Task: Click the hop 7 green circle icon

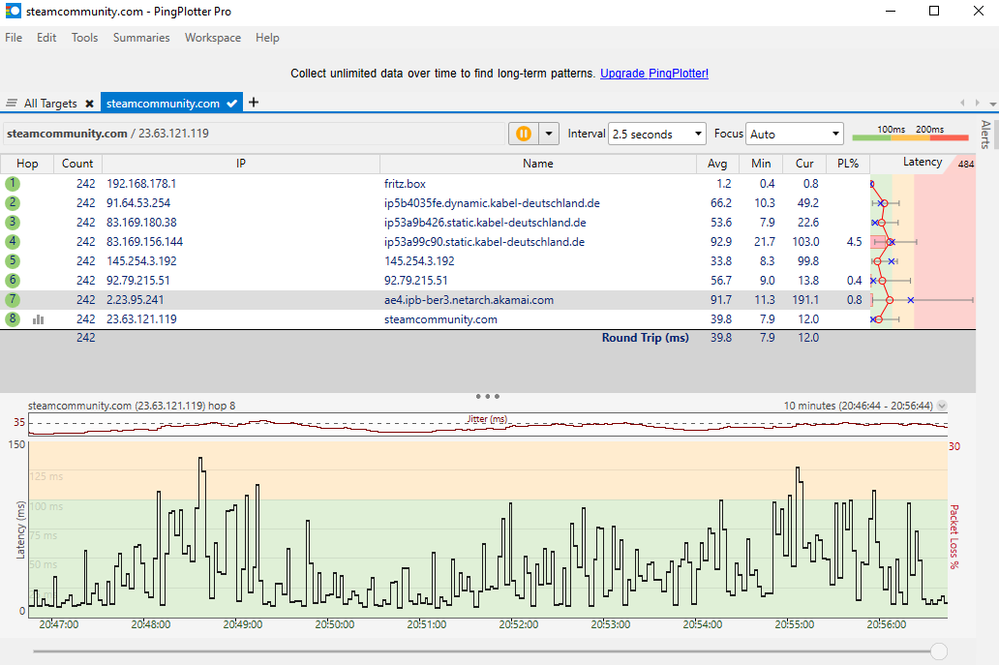Action: (x=12, y=299)
